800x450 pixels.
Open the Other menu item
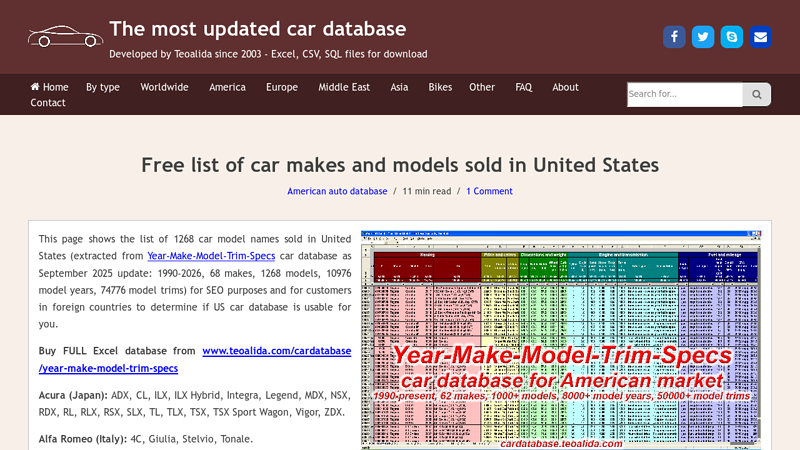point(482,87)
